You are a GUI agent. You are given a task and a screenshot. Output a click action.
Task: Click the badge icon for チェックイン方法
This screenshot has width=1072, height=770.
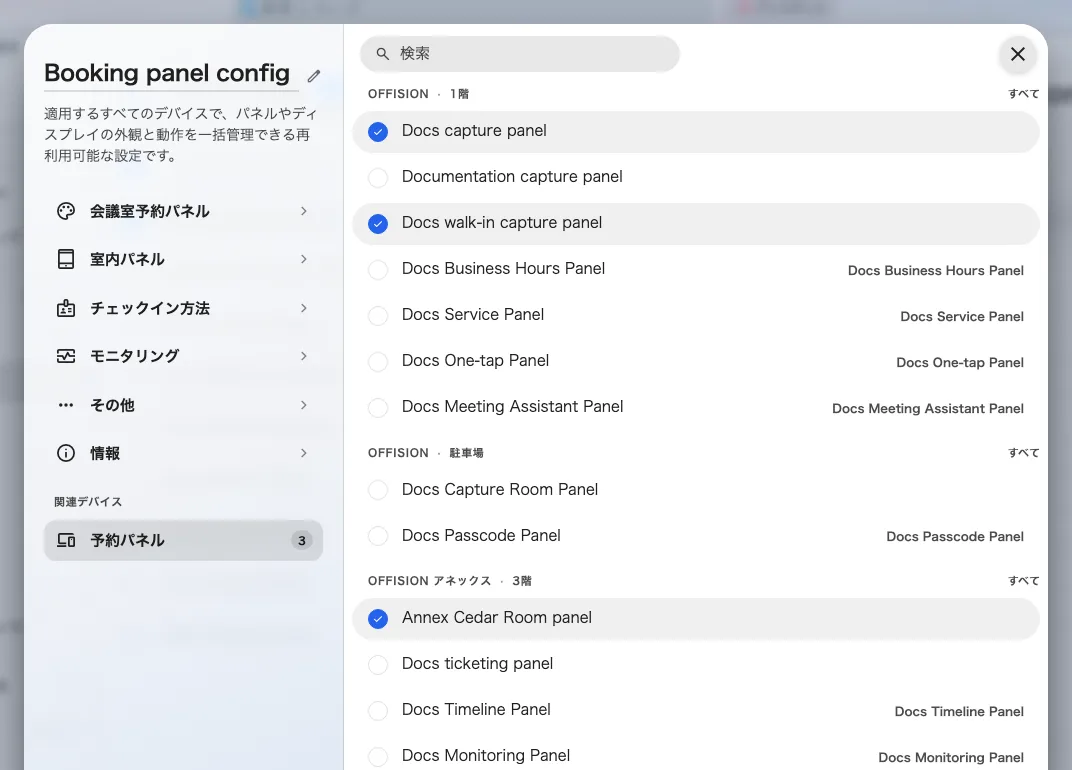click(66, 308)
